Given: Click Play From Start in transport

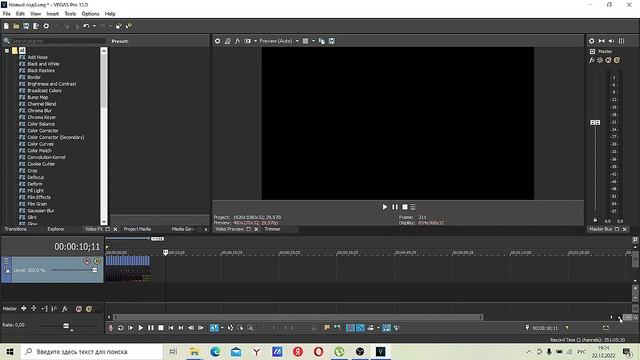Looking at the screenshot, I should tap(131, 328).
